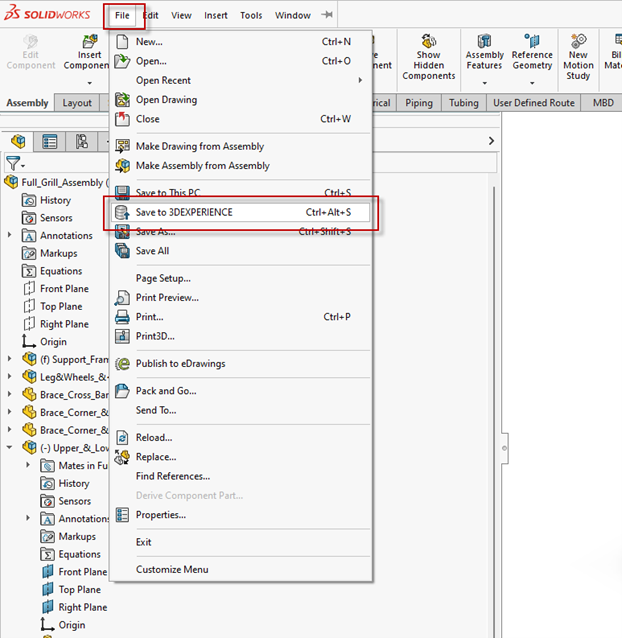Expand Mates in Full_Grill folder
The width and height of the screenshot is (622, 638).
coord(28,465)
